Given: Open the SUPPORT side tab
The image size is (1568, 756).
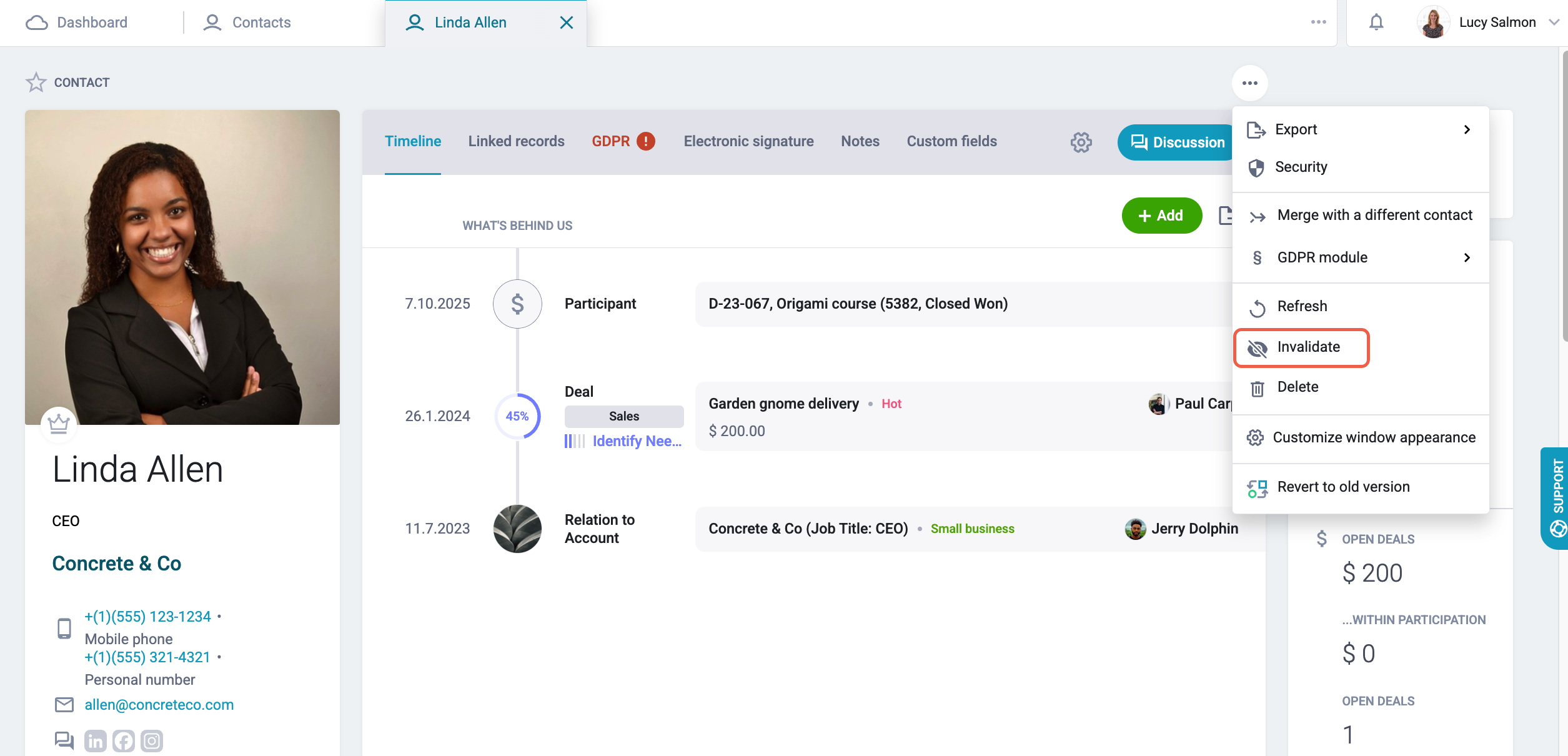Looking at the screenshot, I should (x=1556, y=499).
